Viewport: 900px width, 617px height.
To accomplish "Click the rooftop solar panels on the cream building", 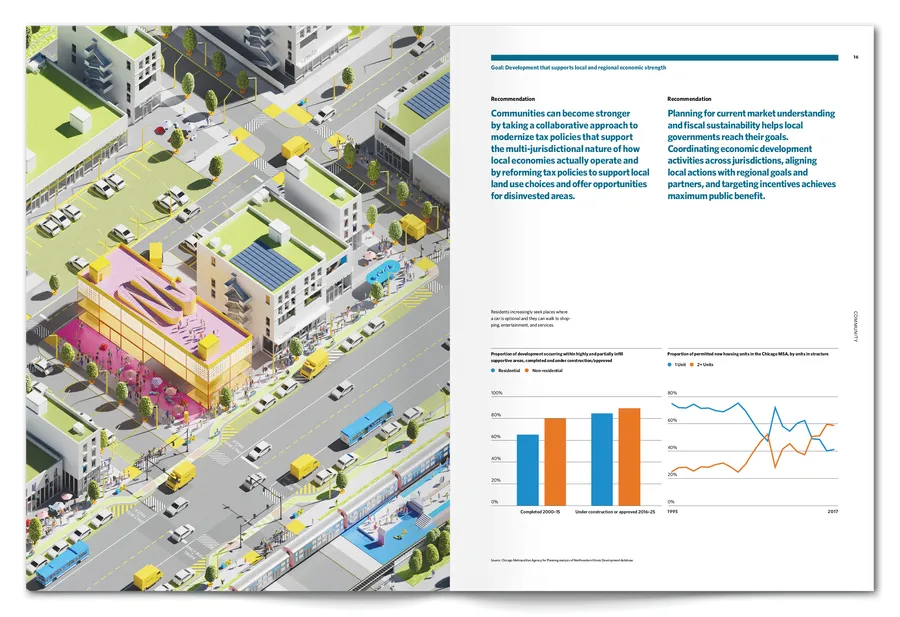I will (x=263, y=262).
